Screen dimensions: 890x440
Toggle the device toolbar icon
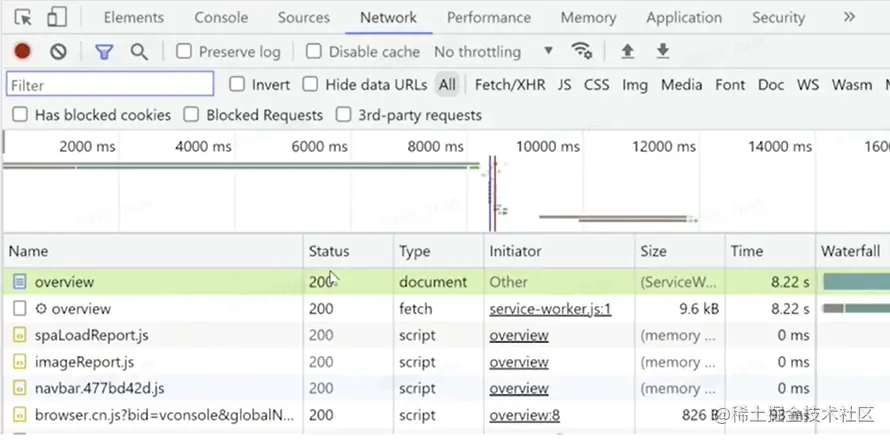[x=57, y=18]
